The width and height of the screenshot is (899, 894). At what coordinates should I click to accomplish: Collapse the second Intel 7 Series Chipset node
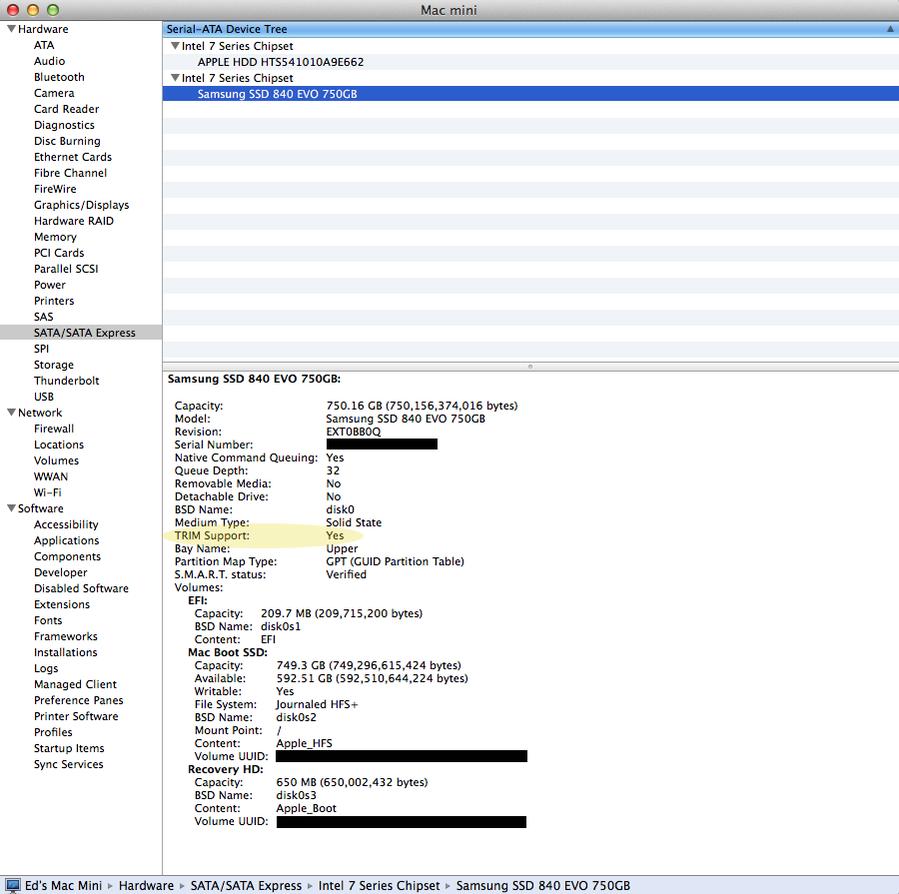point(175,78)
